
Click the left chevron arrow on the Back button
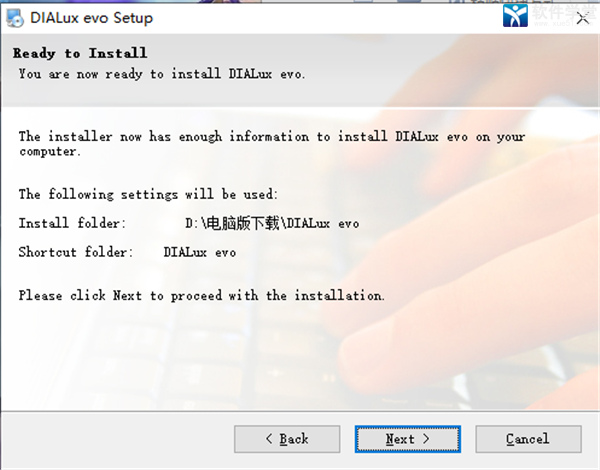(269, 439)
